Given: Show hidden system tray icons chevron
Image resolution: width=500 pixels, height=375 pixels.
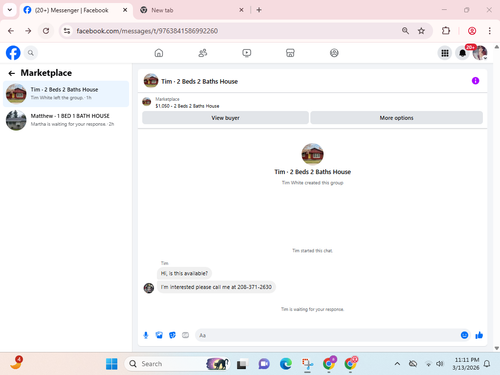Looking at the screenshot, I should click(397, 364).
